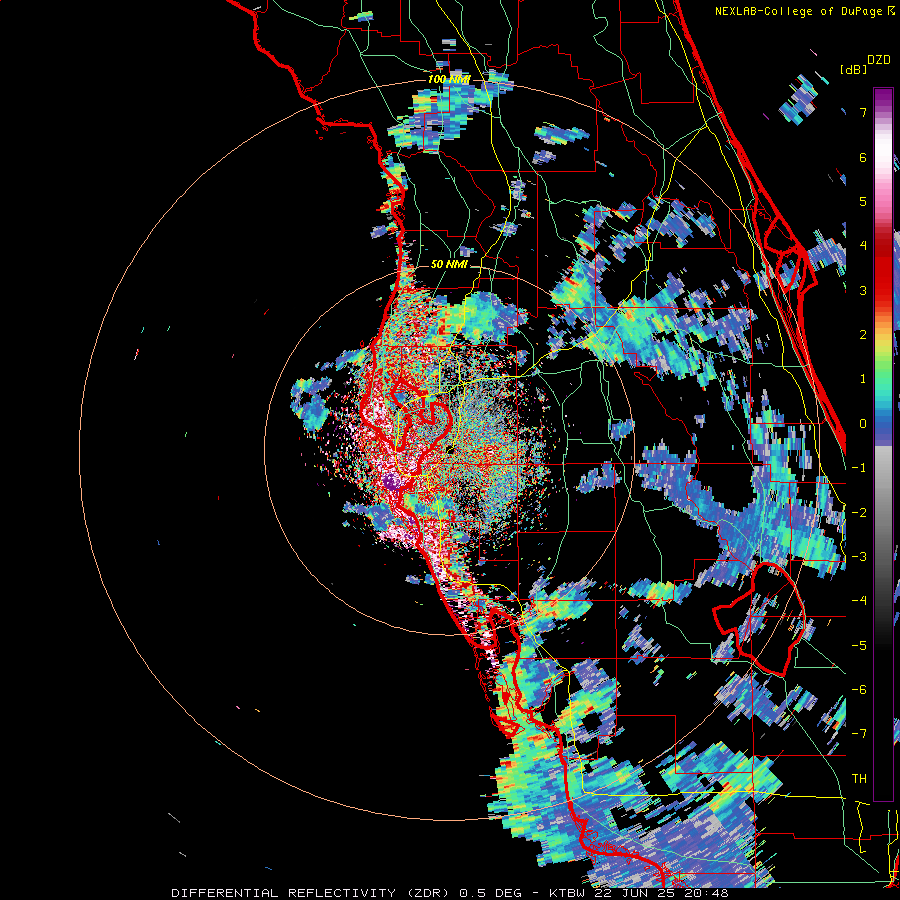Click the color scale value 6
Image resolution: width=900 pixels, height=900 pixels.
[863, 157]
